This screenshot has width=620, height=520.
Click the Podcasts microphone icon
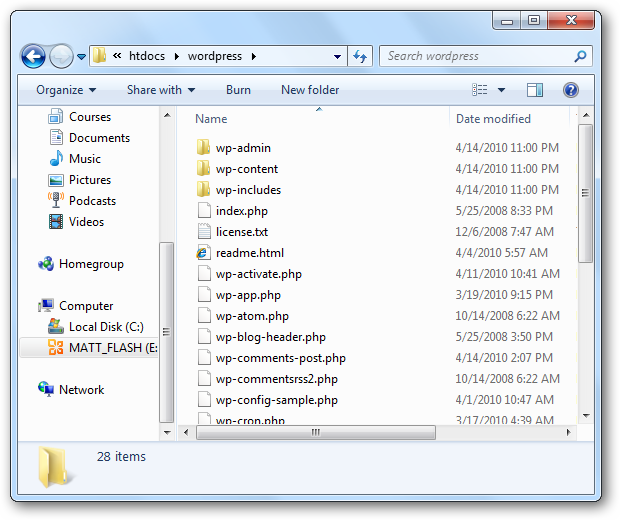click(x=56, y=200)
